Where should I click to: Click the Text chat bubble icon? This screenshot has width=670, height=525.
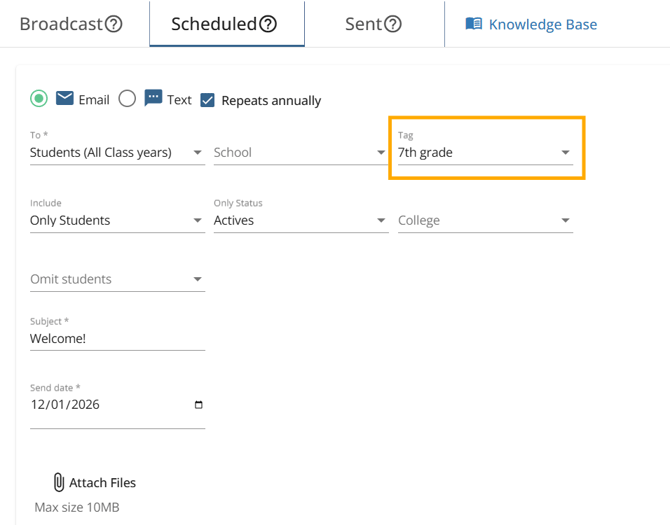[153, 99]
